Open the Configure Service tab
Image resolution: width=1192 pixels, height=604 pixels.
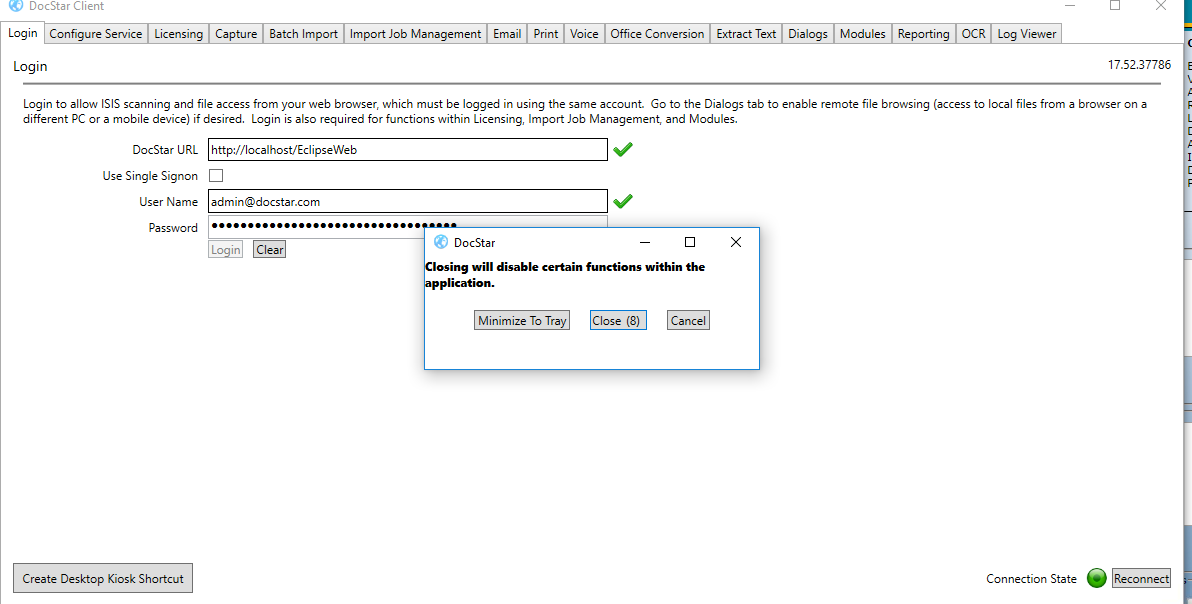96,34
